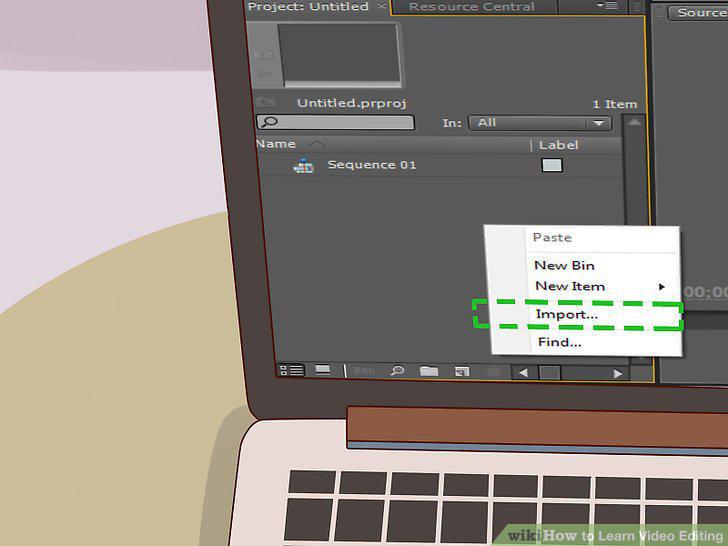Click the poster frame icon beside preview
728x546 pixels.
pos(264,55)
